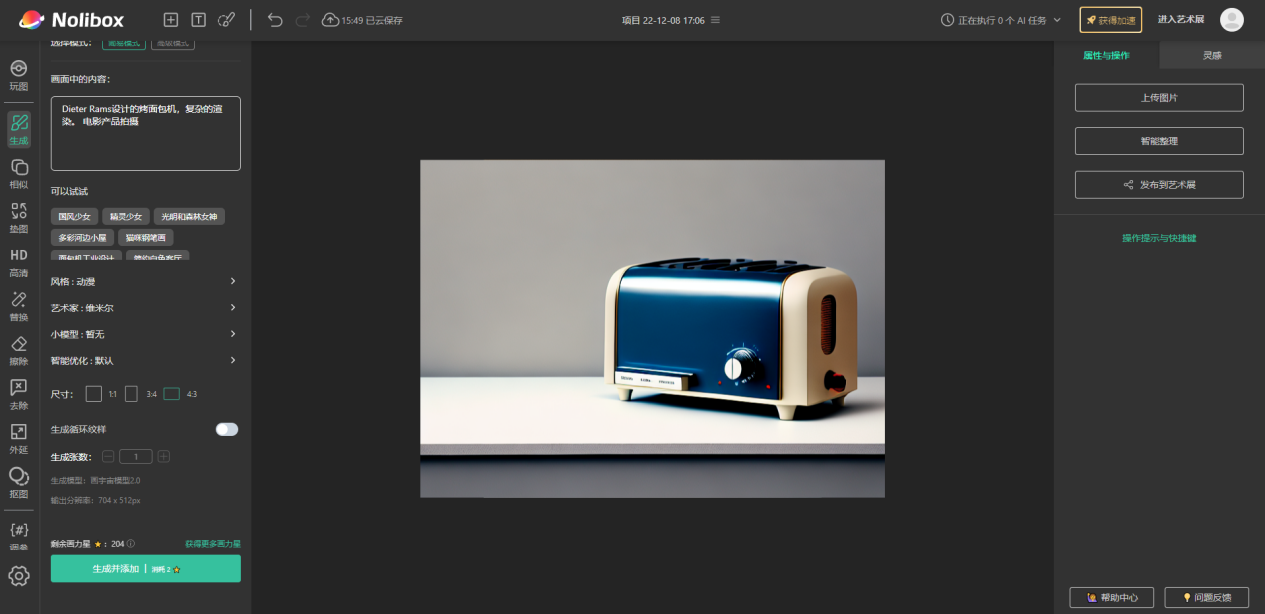
Task: Increase generation count with plus button
Action: (x=164, y=456)
